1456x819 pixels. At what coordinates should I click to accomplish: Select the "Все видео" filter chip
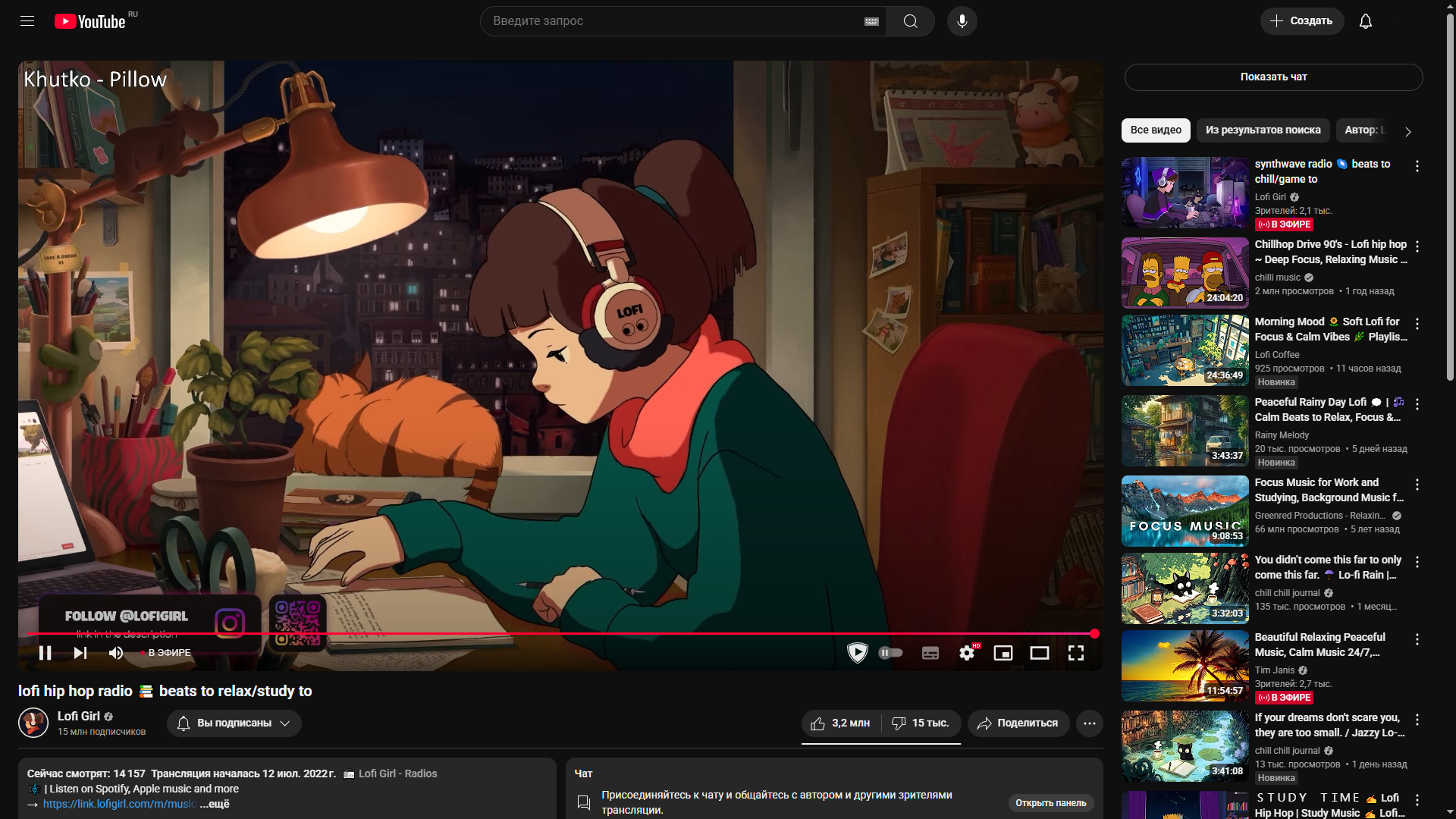point(1155,130)
